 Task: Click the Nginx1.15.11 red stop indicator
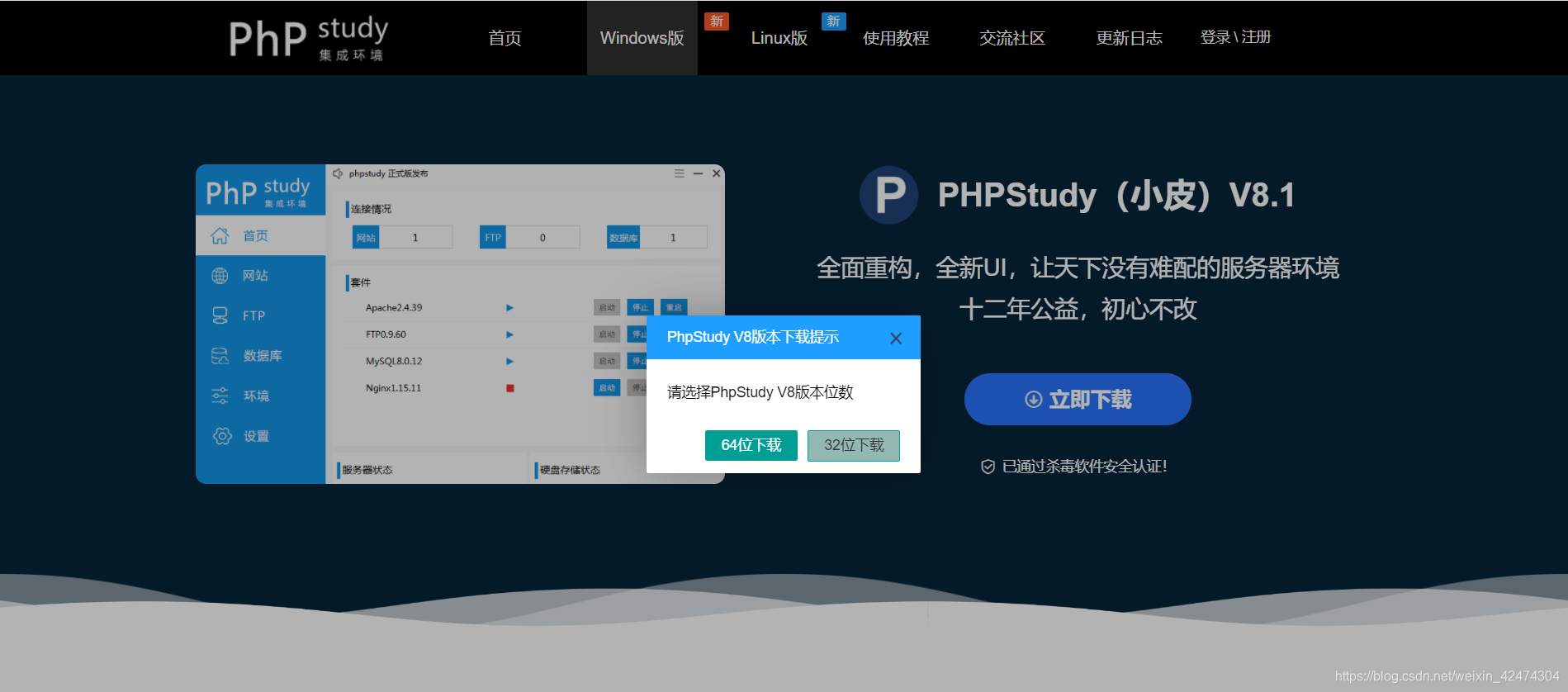pos(510,388)
